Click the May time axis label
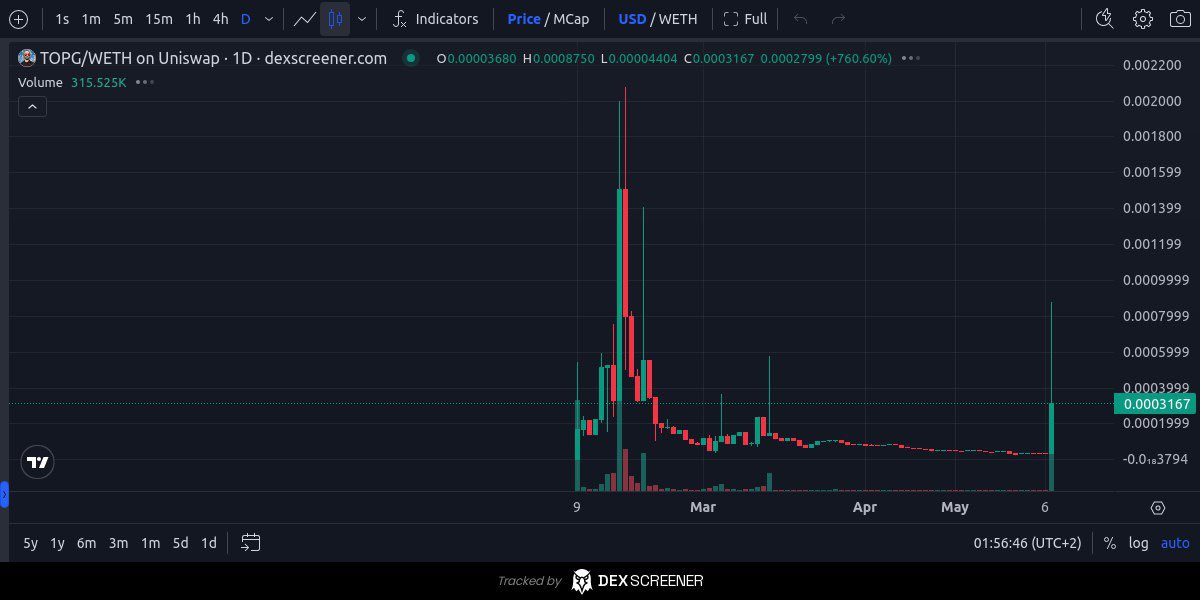 (955, 508)
